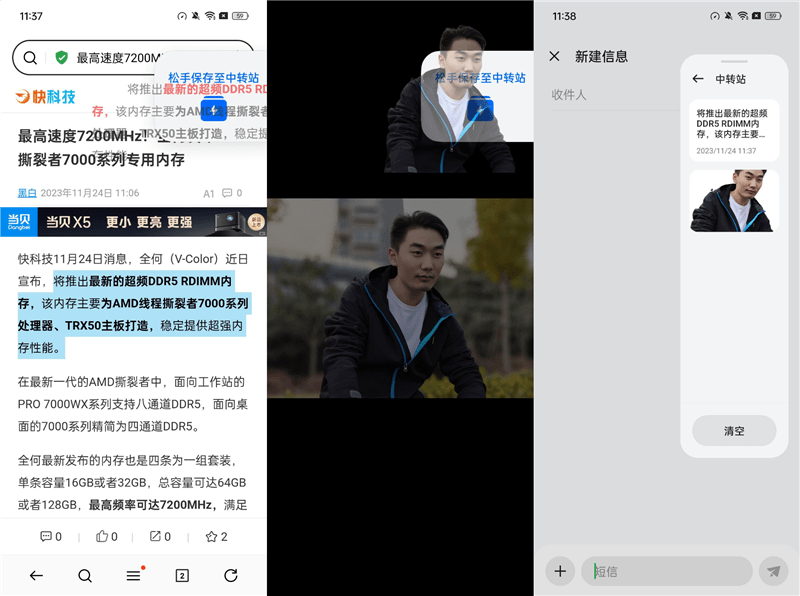The height and width of the screenshot is (596, 800).
Task: Tap the 清空 clear button
Action: (x=734, y=431)
